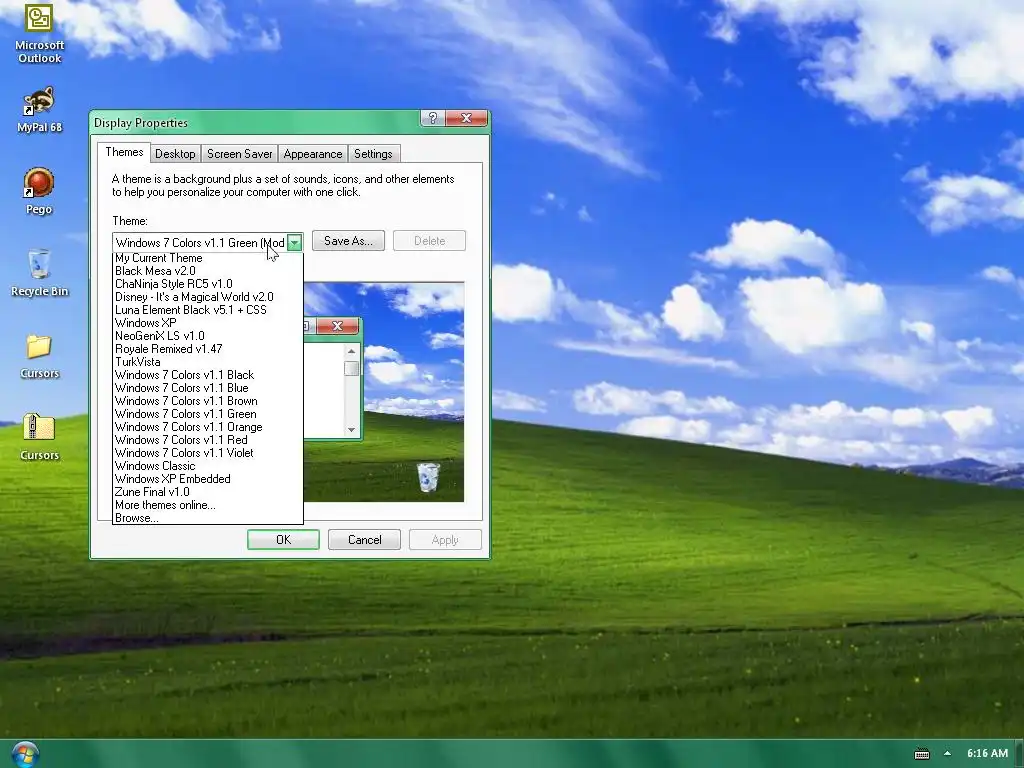Choose NeoGeniX LS v1.0 theme
The height and width of the screenshot is (768, 1024).
[208, 336]
